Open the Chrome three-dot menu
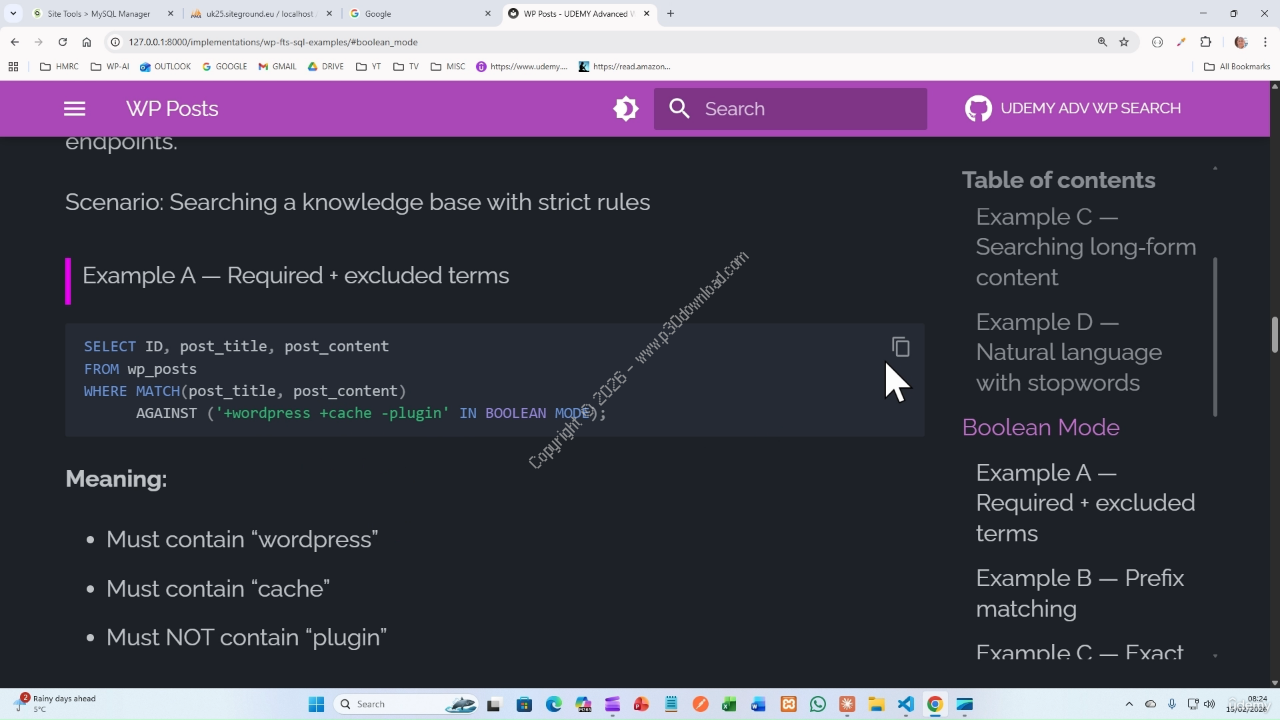The height and width of the screenshot is (720, 1280). [x=1266, y=42]
